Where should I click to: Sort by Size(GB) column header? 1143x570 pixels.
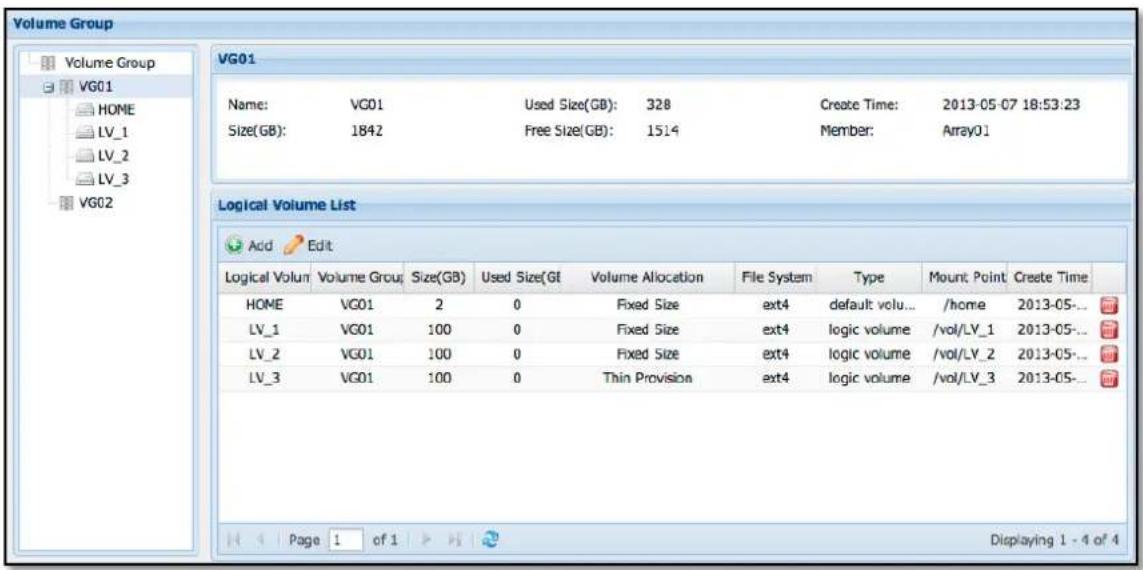coord(439,278)
